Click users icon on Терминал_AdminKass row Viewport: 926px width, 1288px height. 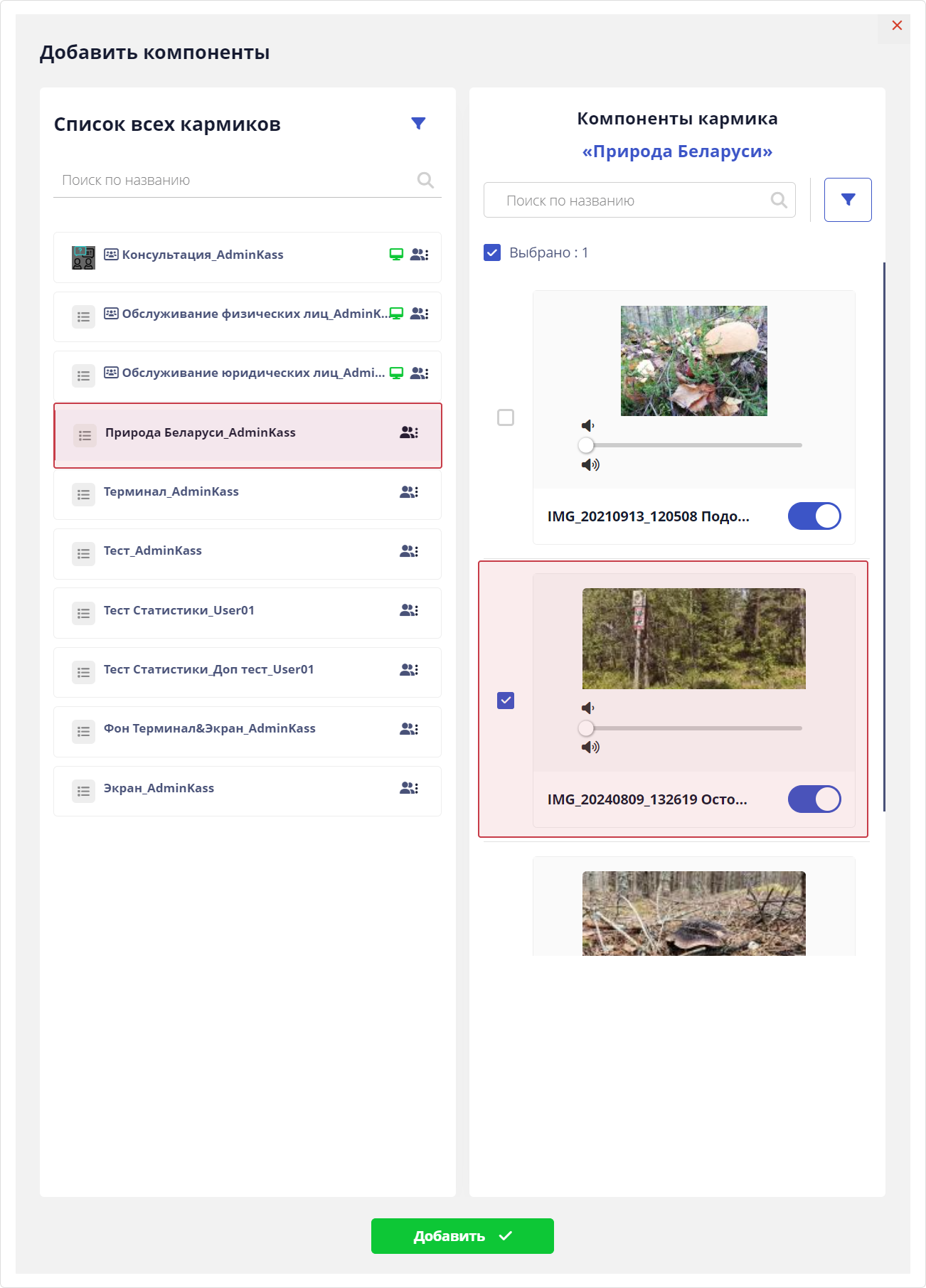pos(409,492)
